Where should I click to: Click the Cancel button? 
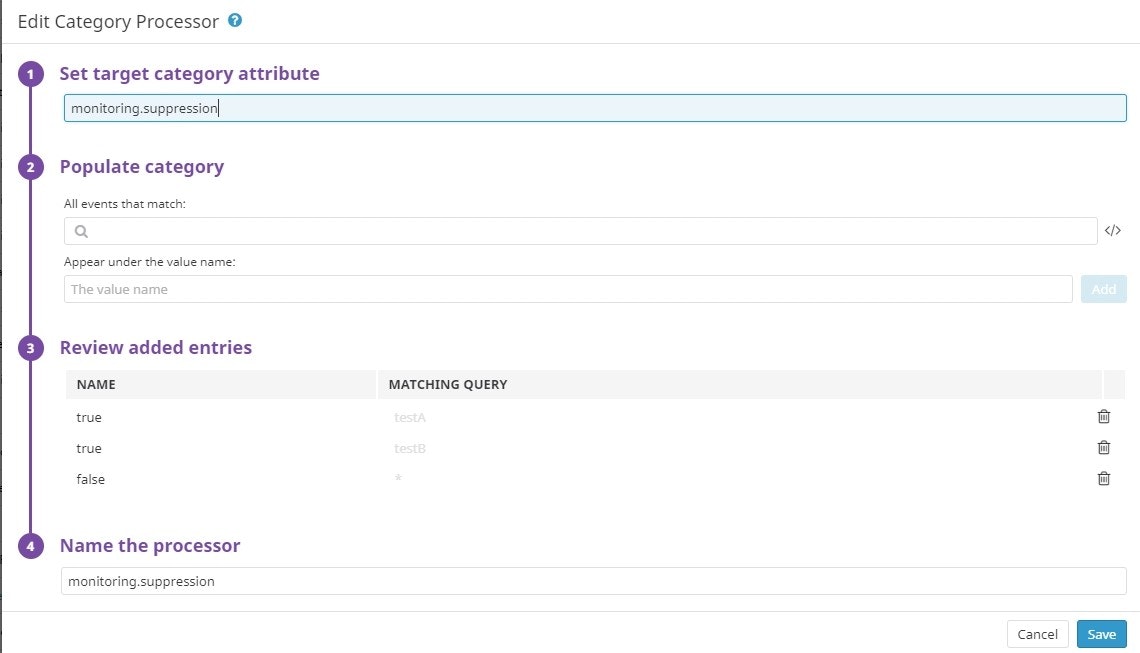click(x=1037, y=634)
